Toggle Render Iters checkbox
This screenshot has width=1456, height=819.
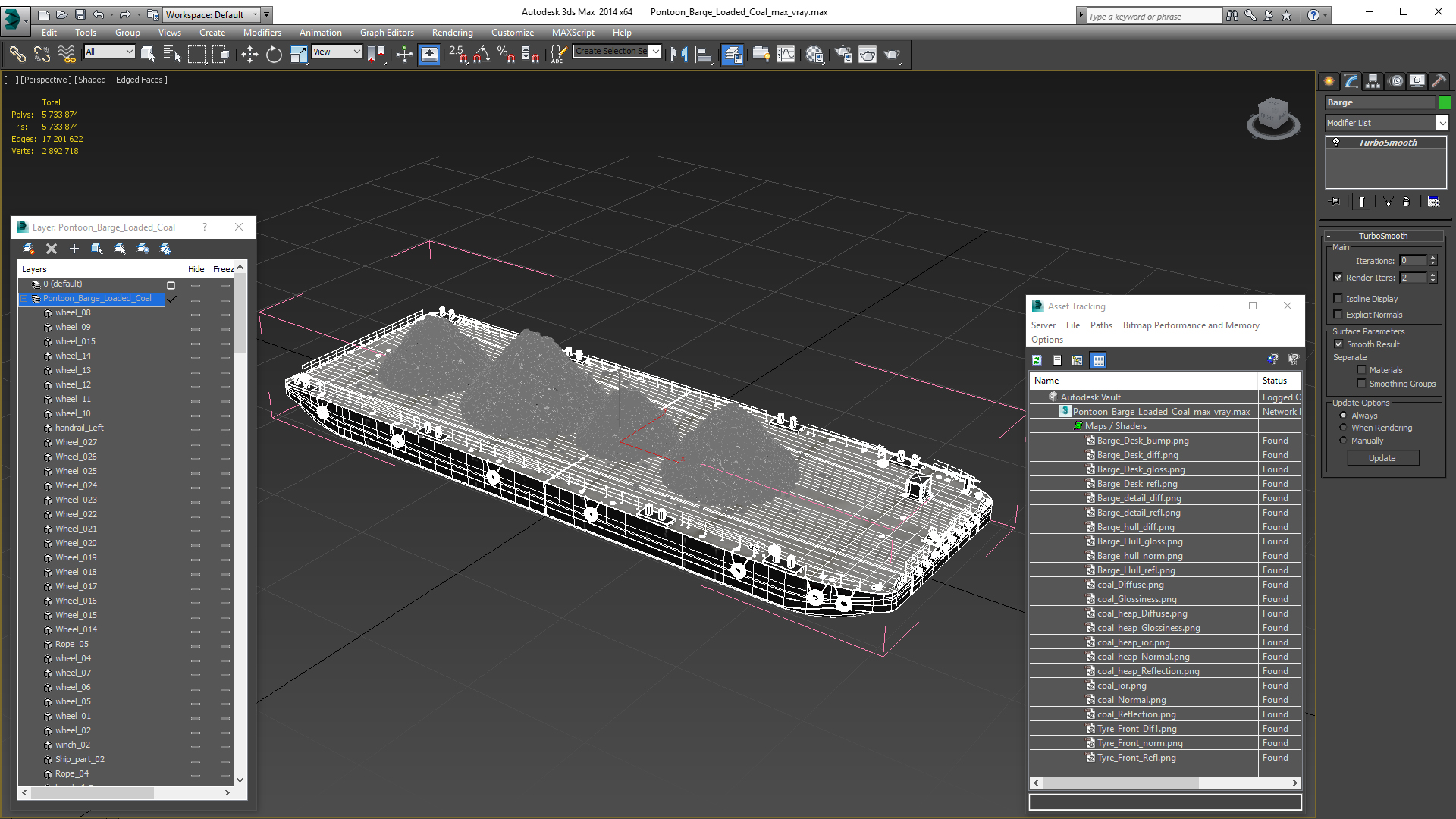coord(1338,278)
